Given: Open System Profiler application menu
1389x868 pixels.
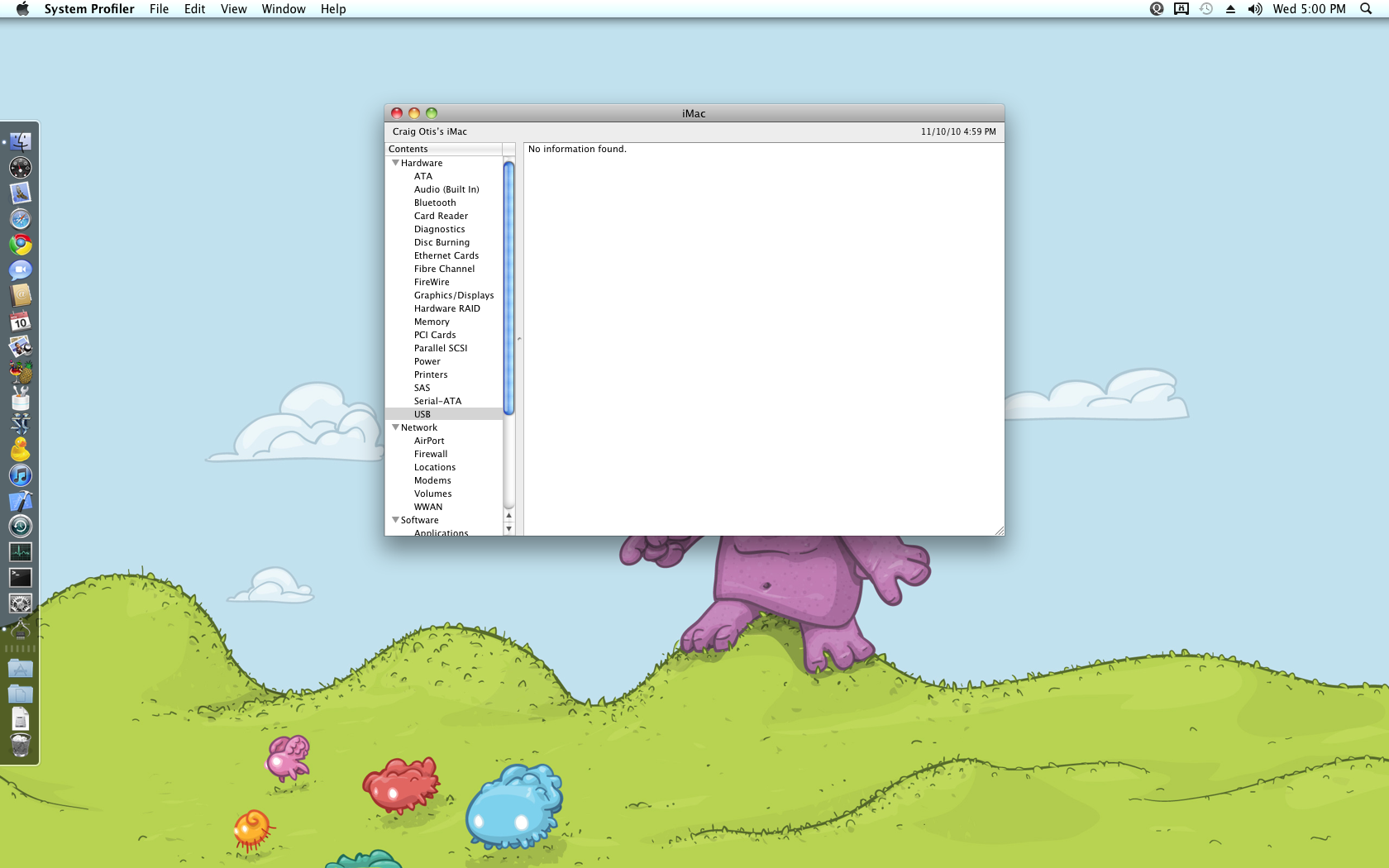Looking at the screenshot, I should (x=89, y=9).
